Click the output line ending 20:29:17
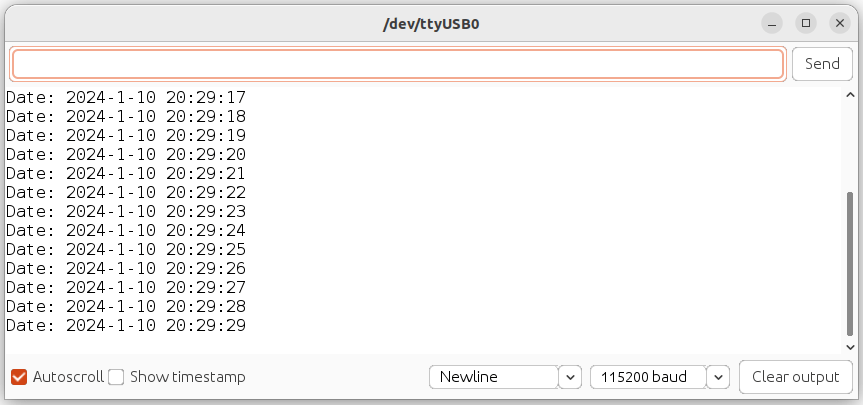This screenshot has height=405, width=863. [x=126, y=98]
